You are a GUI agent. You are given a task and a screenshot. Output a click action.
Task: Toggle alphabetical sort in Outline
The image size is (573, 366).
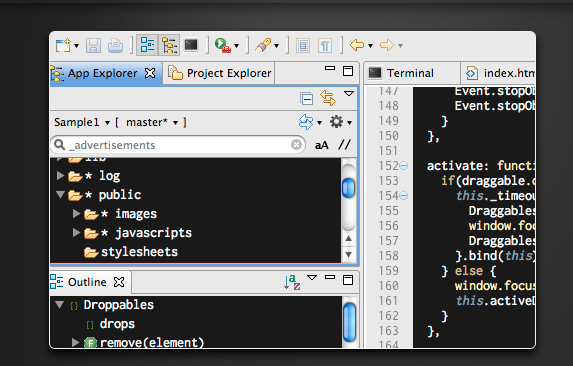click(292, 282)
